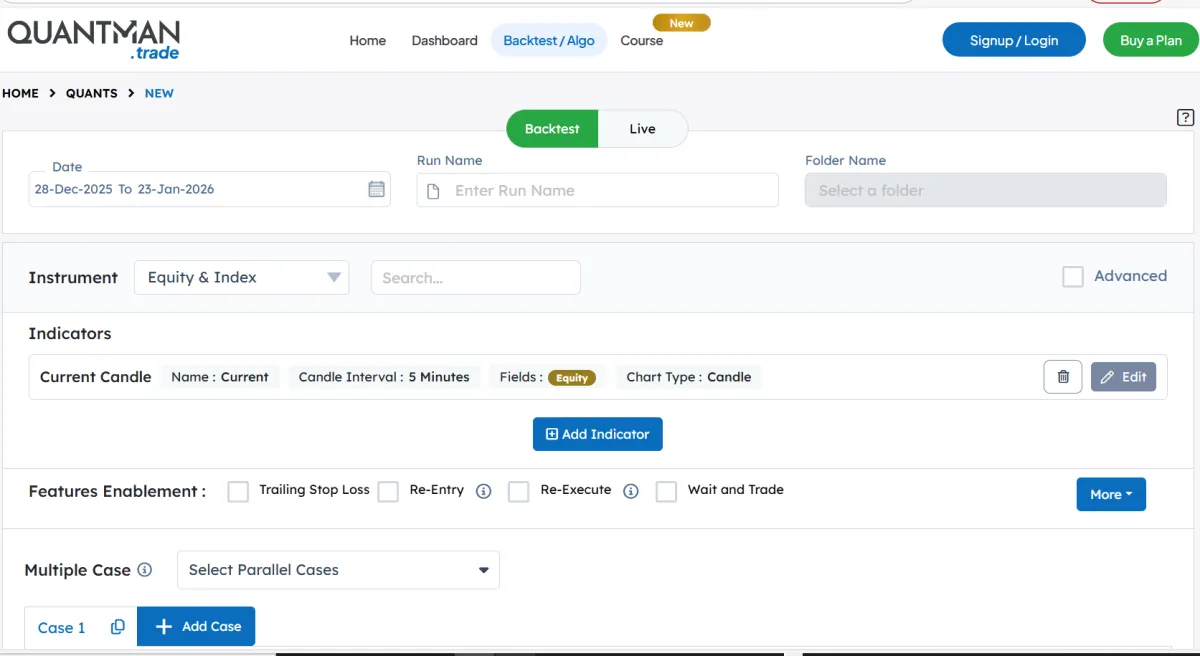
Task: Click Add Indicator button
Action: [x=598, y=434]
